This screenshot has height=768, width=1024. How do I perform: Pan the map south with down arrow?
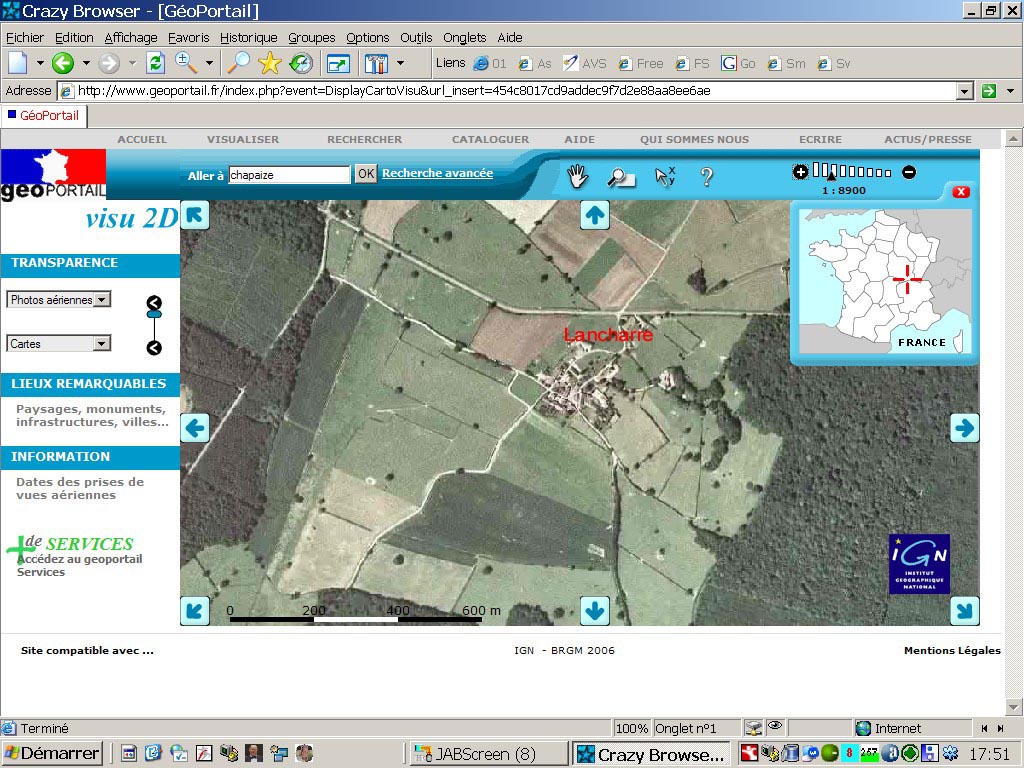coord(594,611)
